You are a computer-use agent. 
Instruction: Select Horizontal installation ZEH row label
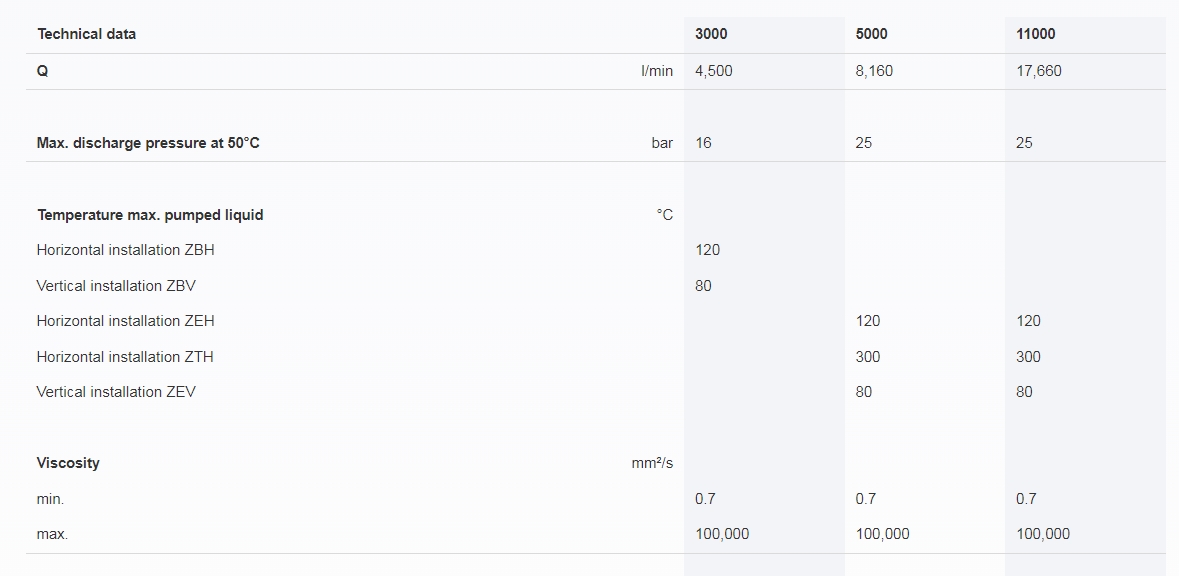[126, 321]
